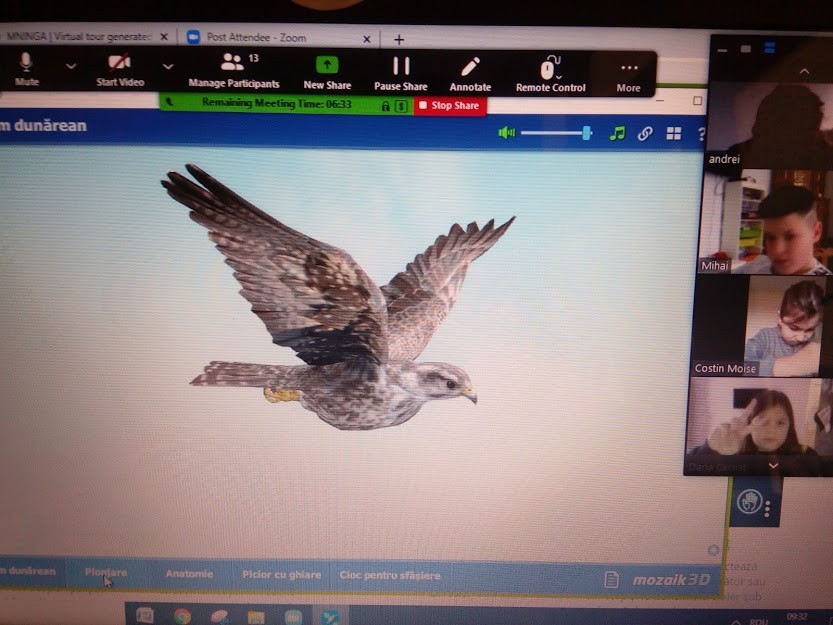This screenshot has width=833, height=625.
Task: Click the red Stop Share button
Action: (x=450, y=105)
